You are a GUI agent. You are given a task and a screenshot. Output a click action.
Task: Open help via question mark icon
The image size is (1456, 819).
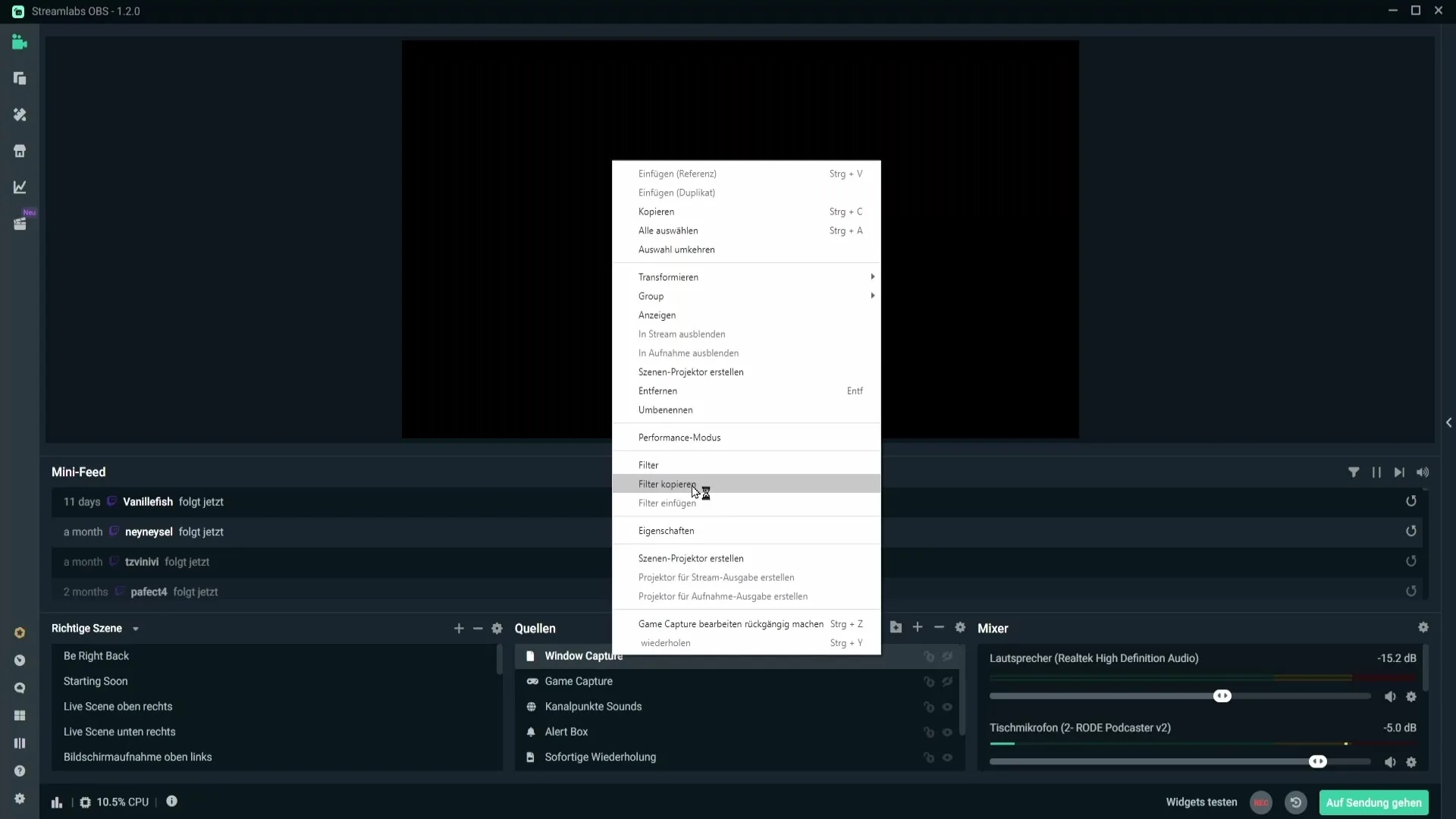(20, 771)
